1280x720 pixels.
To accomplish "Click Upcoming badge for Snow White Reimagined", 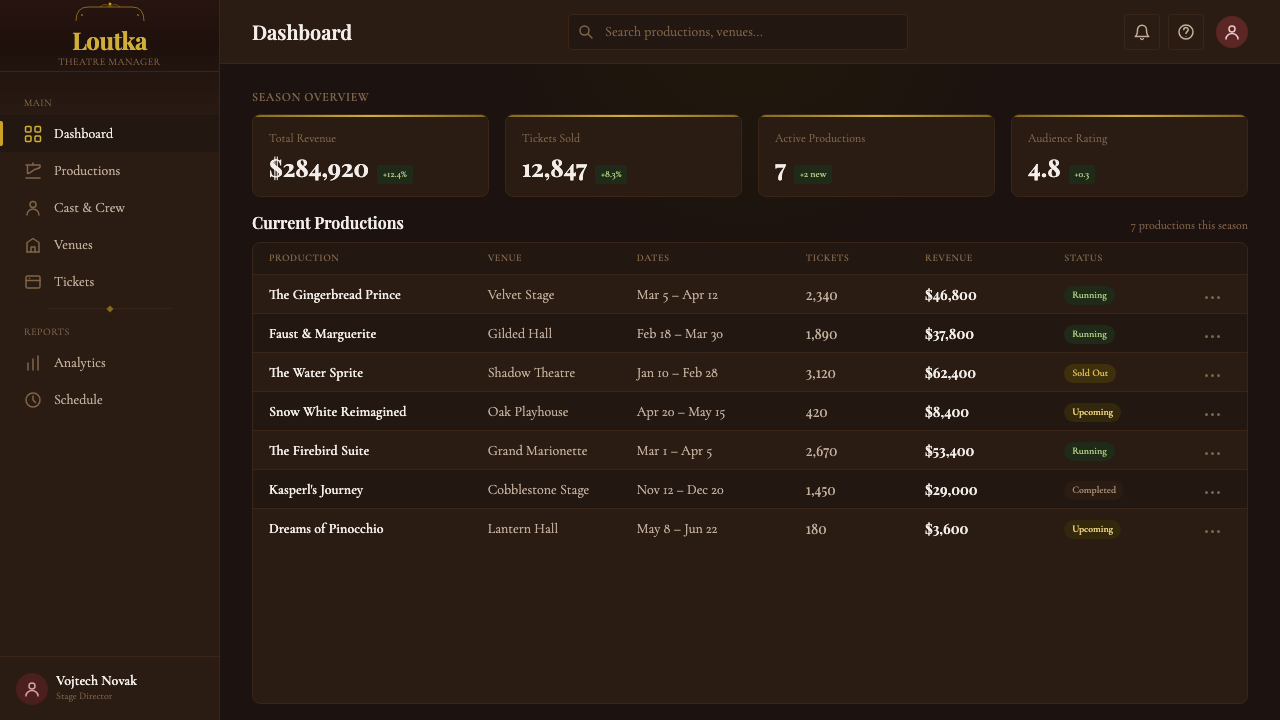I will (1092, 412).
